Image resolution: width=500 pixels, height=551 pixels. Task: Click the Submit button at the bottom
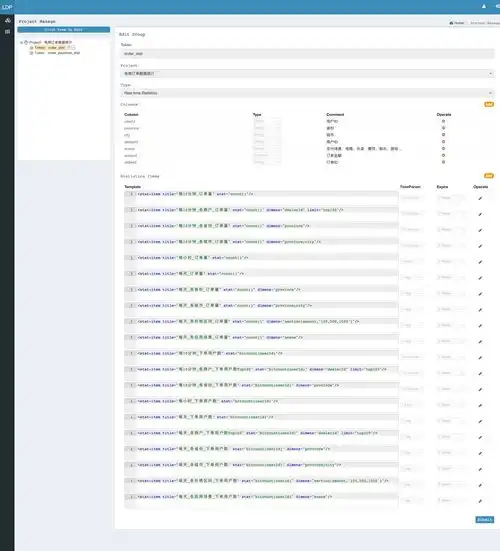(485, 519)
